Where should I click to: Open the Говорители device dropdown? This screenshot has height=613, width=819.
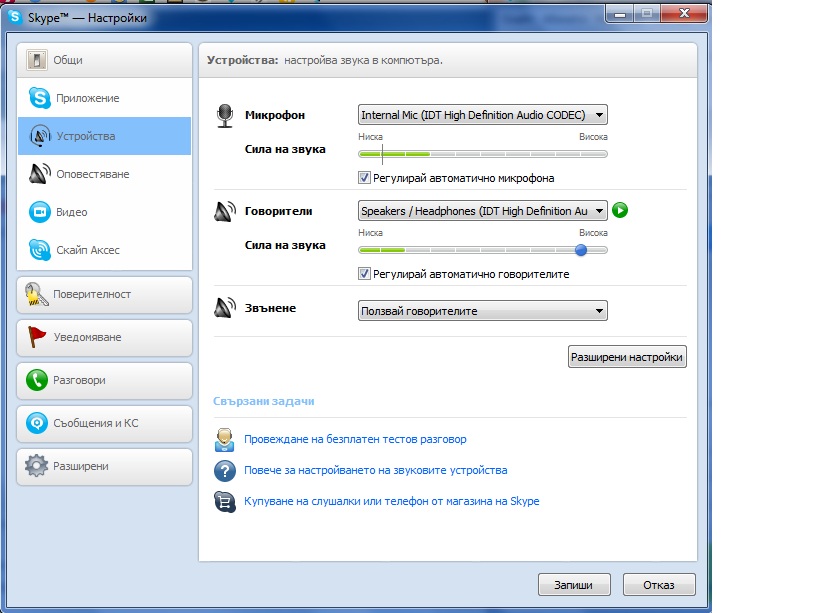point(483,211)
